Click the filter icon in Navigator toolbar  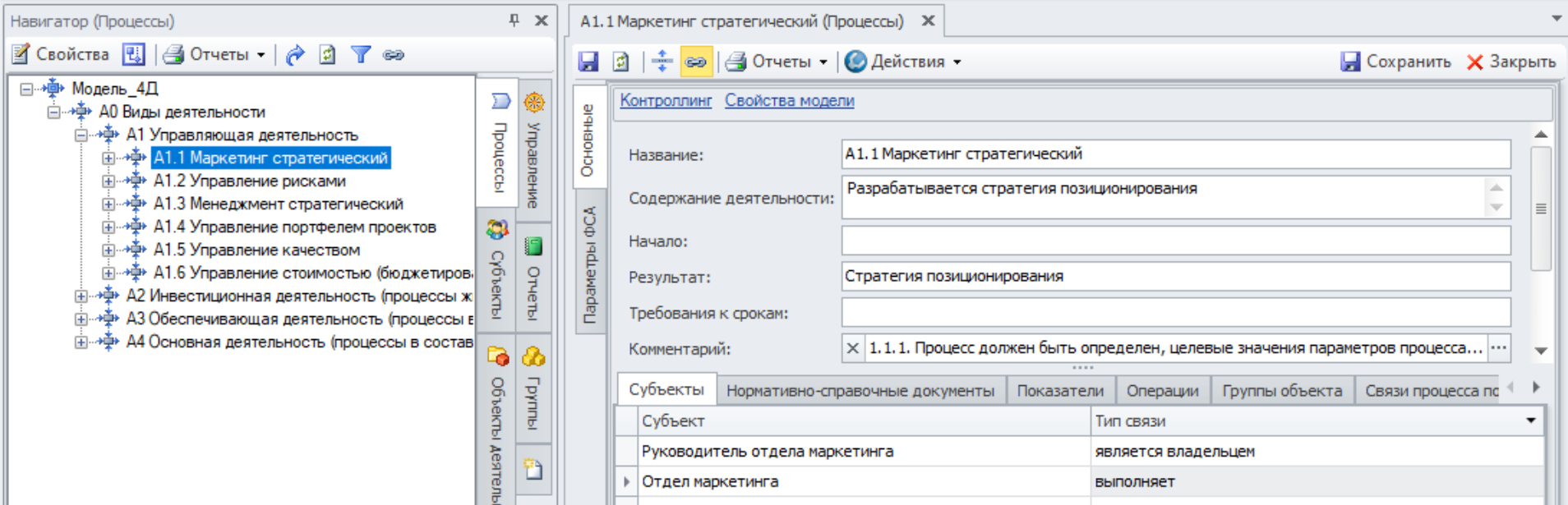point(360,55)
